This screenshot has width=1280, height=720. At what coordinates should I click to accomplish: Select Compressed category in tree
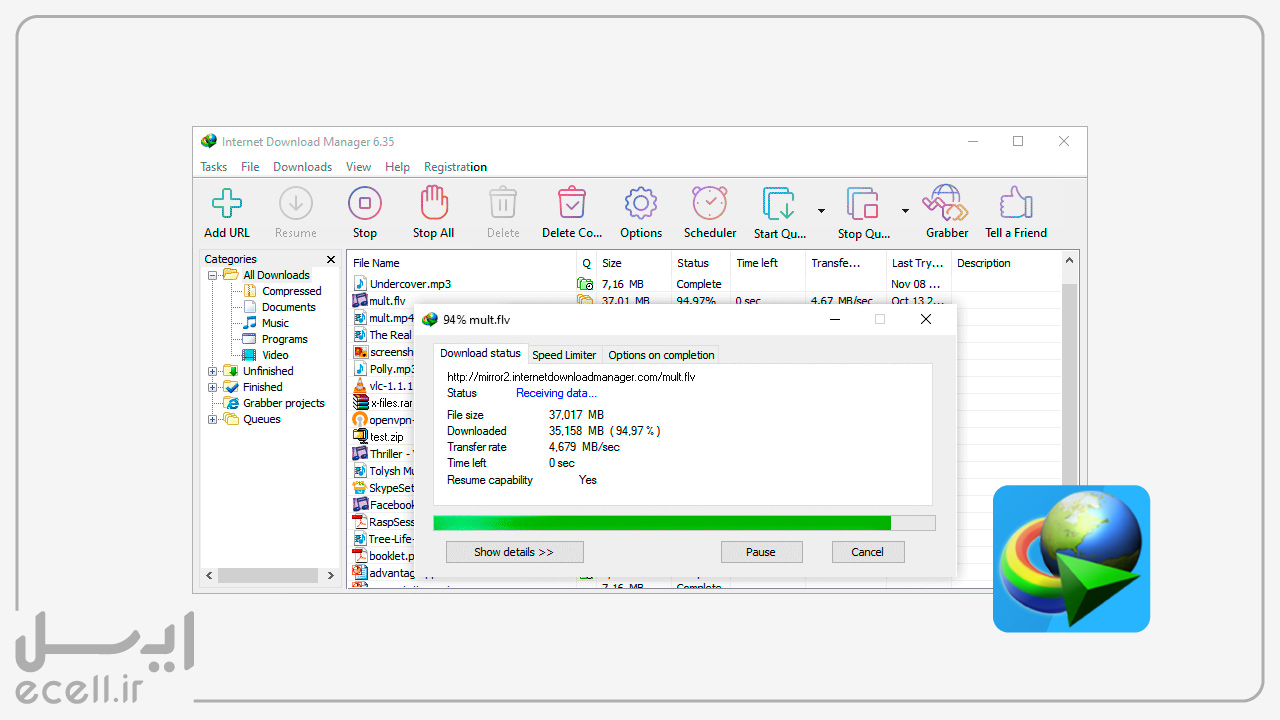[x=291, y=291]
